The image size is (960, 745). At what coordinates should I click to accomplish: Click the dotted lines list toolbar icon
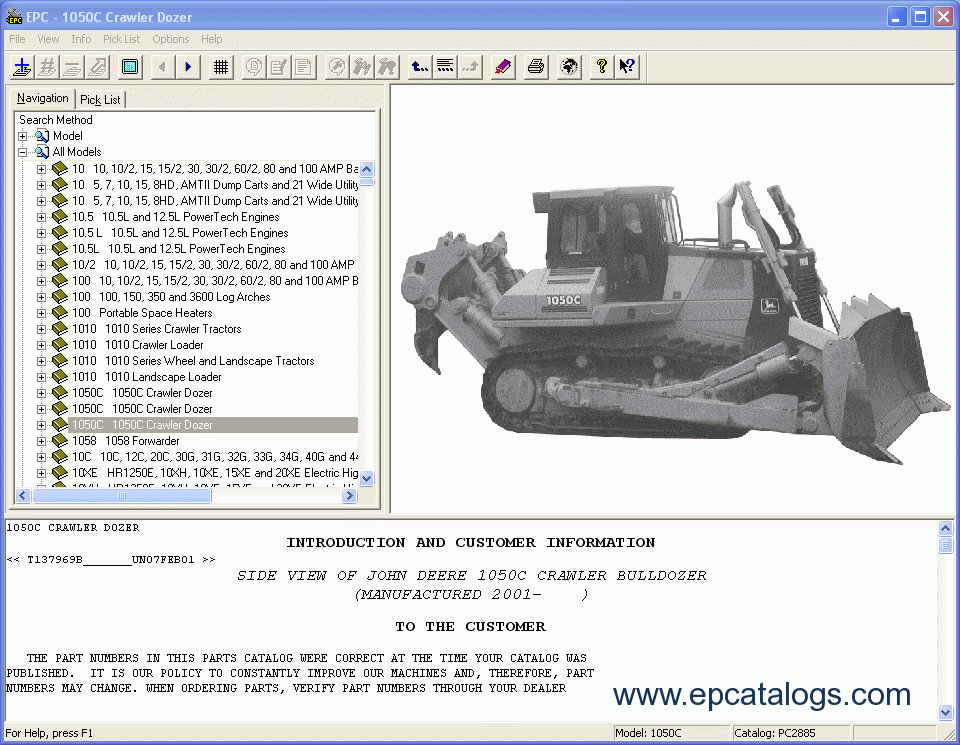click(445, 67)
